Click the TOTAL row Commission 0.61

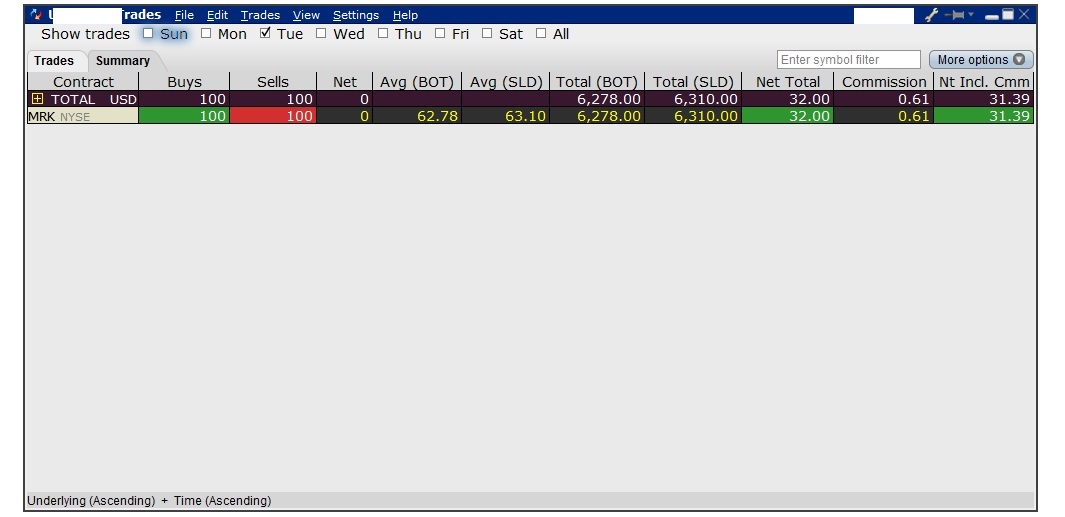[884, 99]
